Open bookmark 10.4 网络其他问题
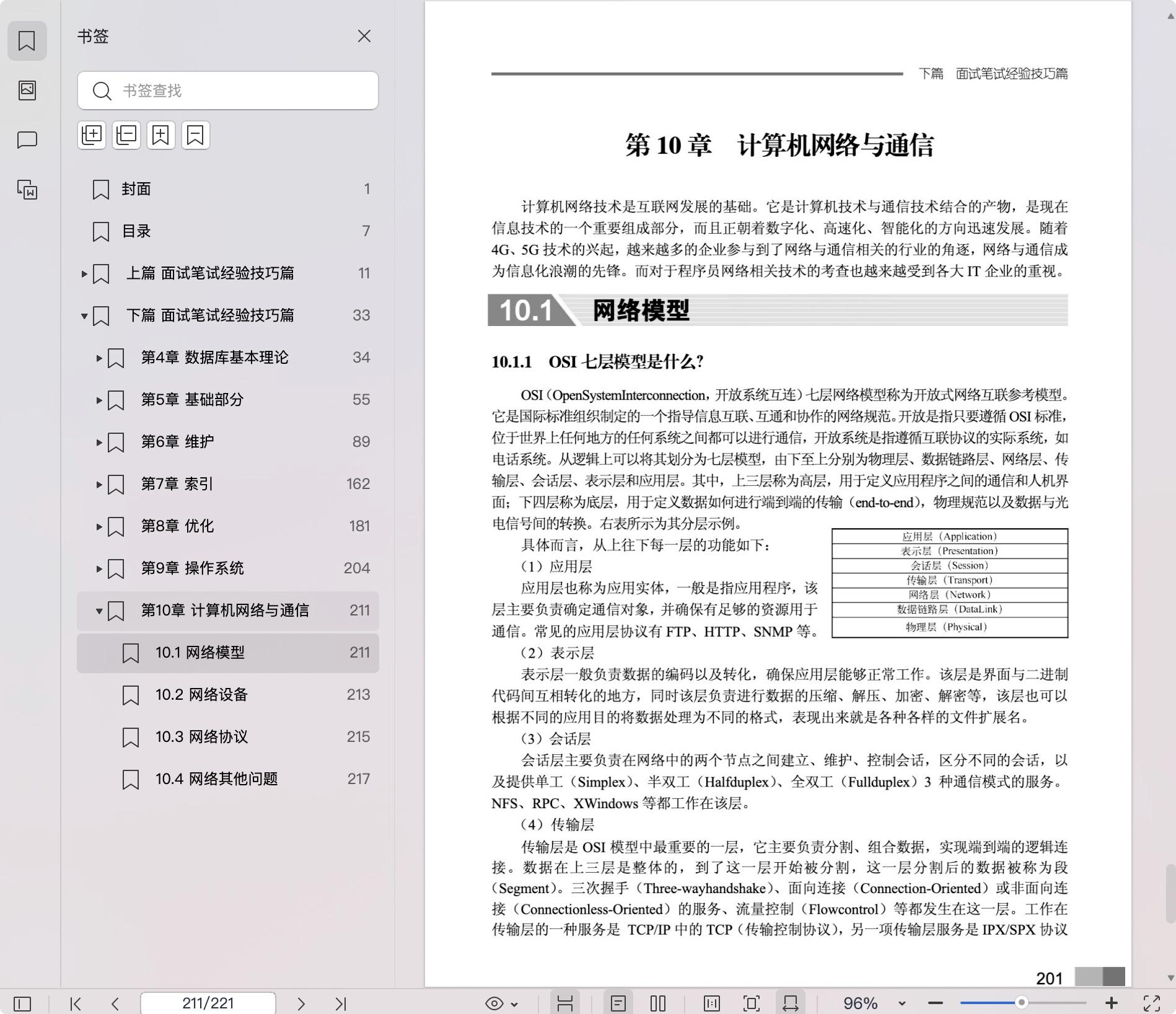 tap(228, 779)
